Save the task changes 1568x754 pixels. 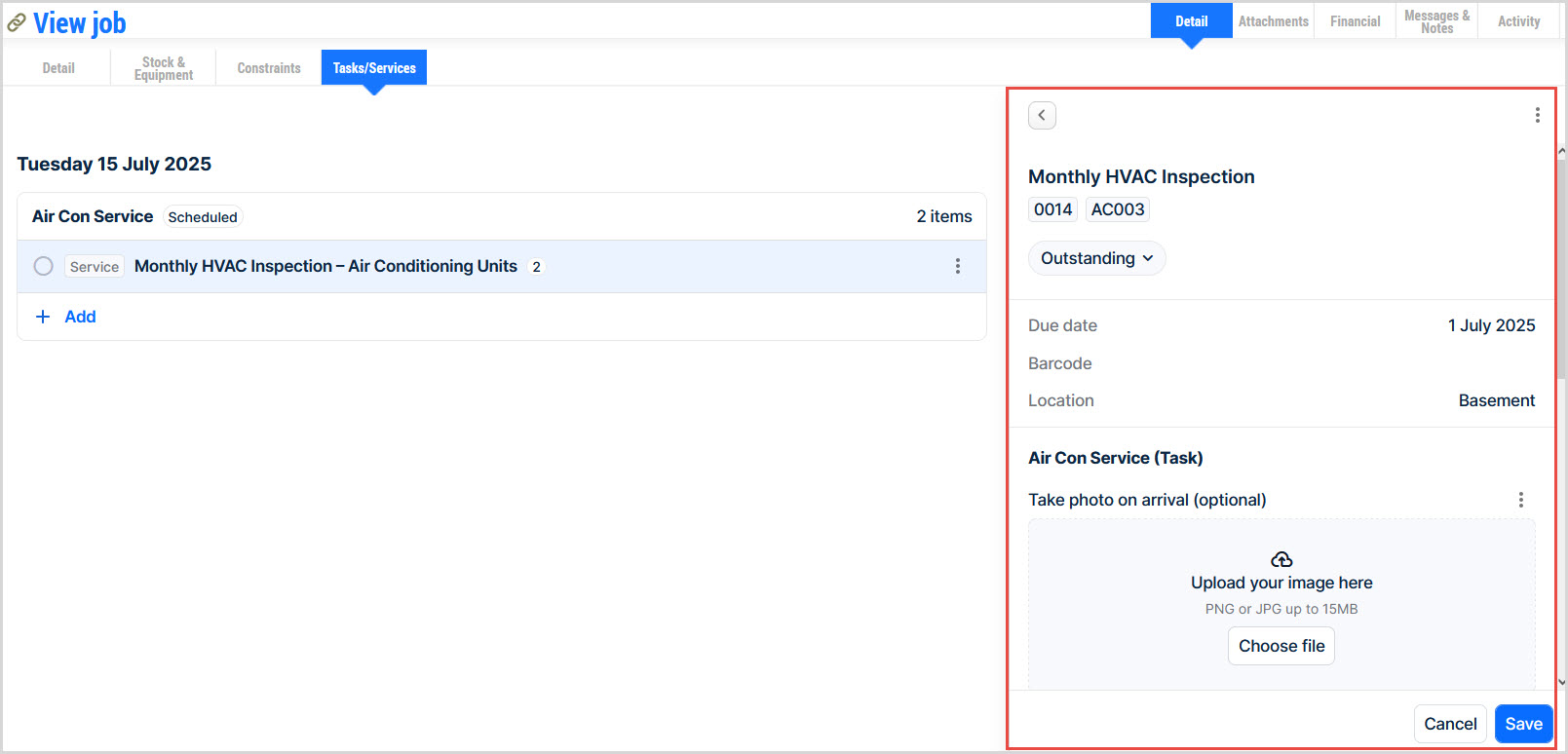(1524, 724)
